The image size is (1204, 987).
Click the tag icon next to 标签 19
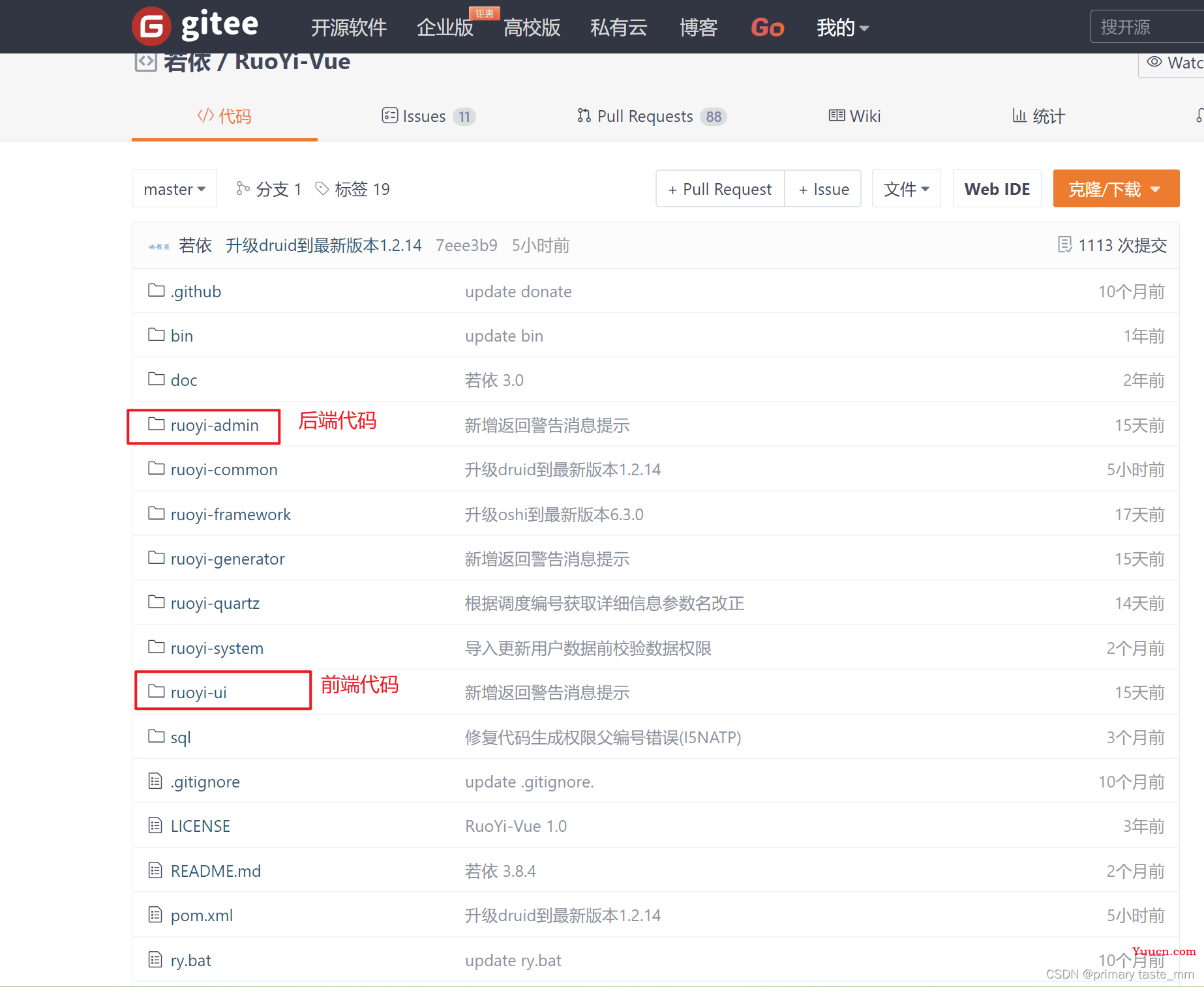click(322, 188)
